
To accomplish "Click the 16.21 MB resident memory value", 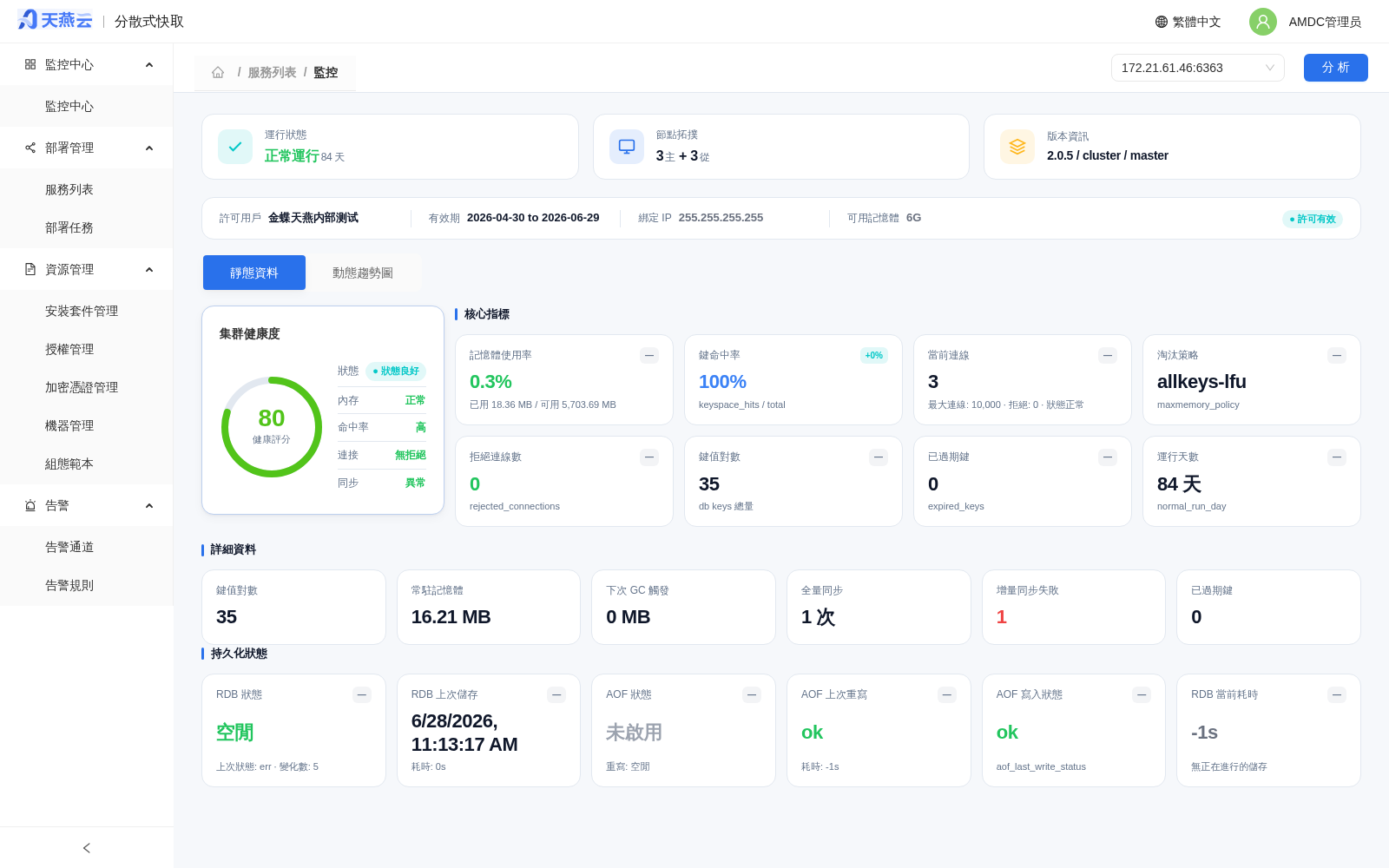I will 451,617.
